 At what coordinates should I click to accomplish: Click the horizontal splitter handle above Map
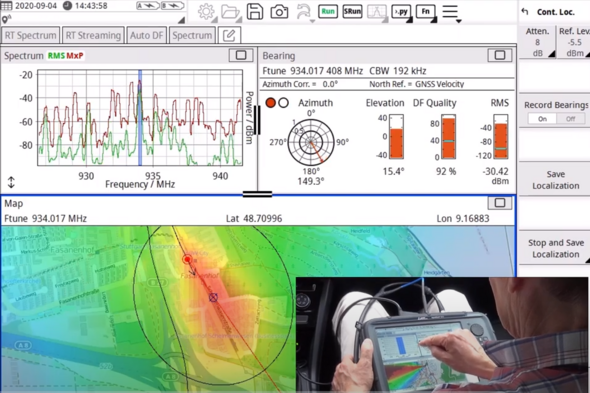point(257,194)
